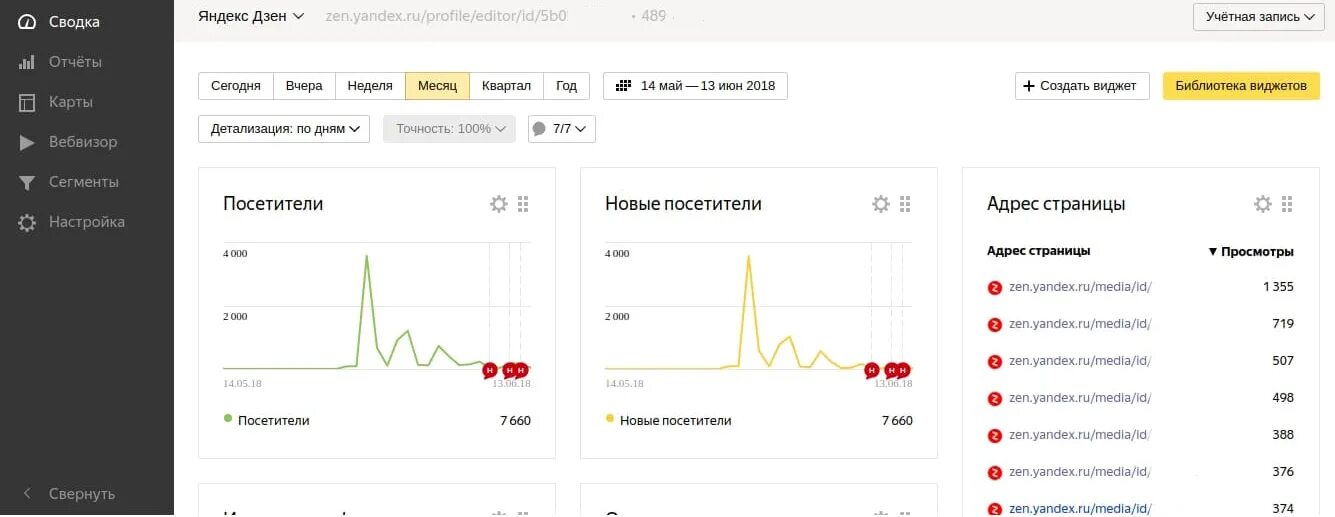This screenshot has width=1335, height=517.
Task: Sort by Просмотры column
Action: (x=1251, y=251)
